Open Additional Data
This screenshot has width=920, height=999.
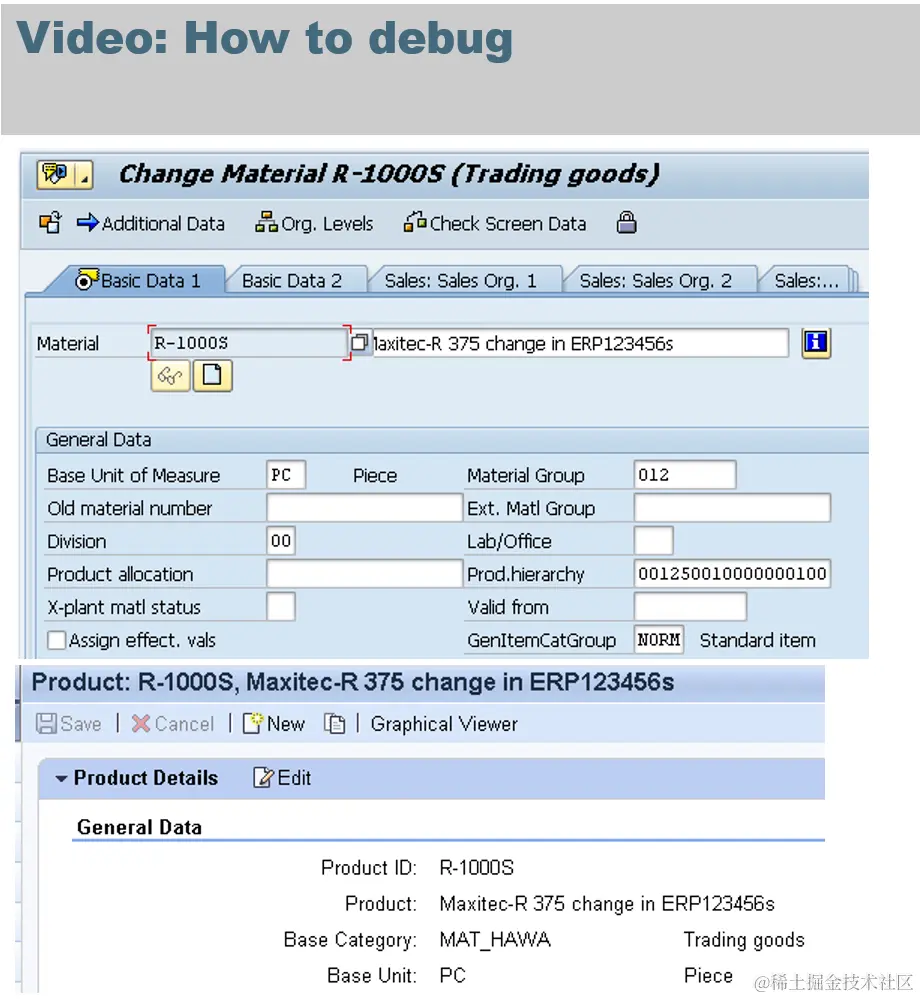click(151, 224)
